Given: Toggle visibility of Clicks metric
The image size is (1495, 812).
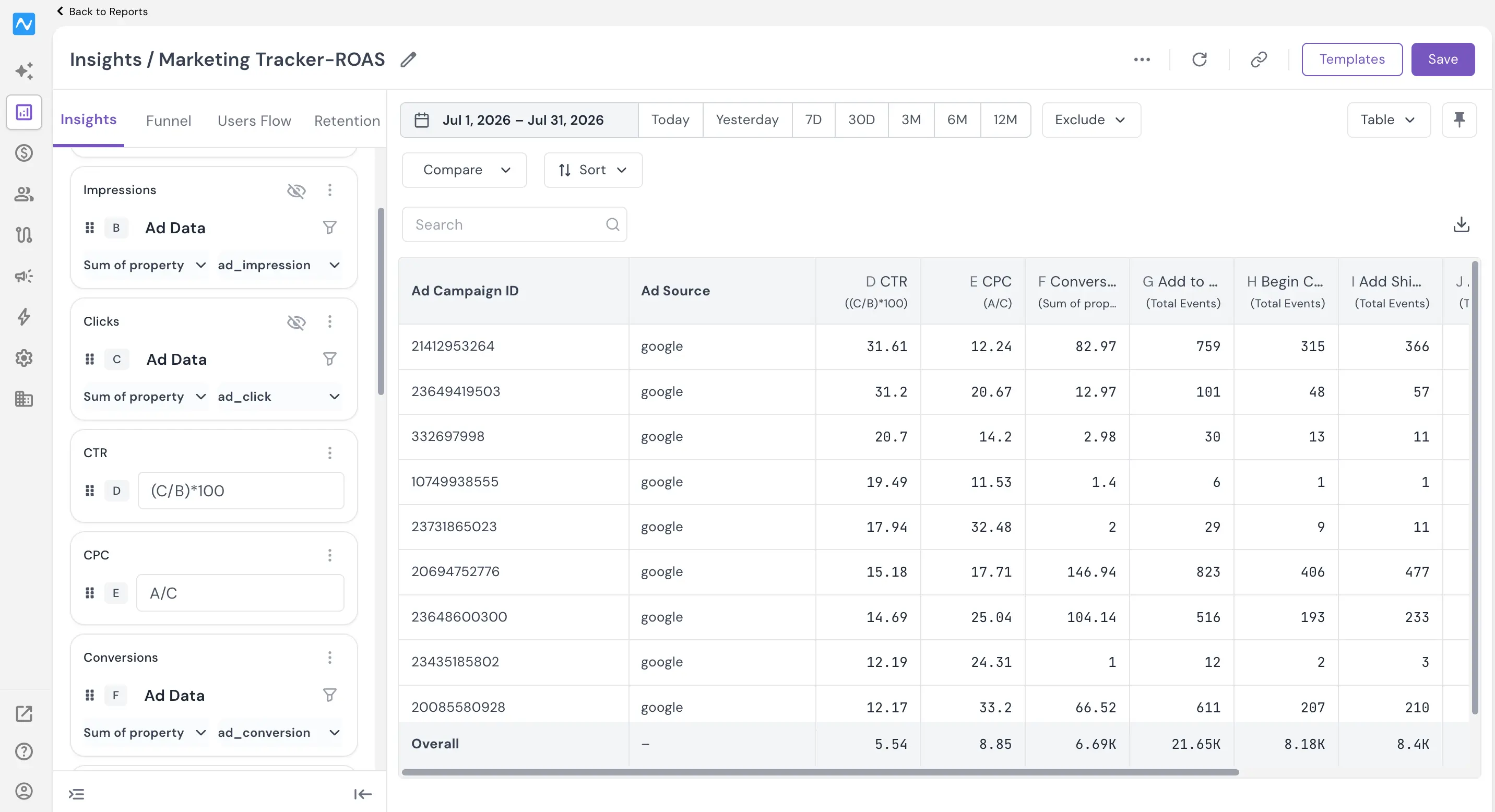Looking at the screenshot, I should click(x=296, y=322).
